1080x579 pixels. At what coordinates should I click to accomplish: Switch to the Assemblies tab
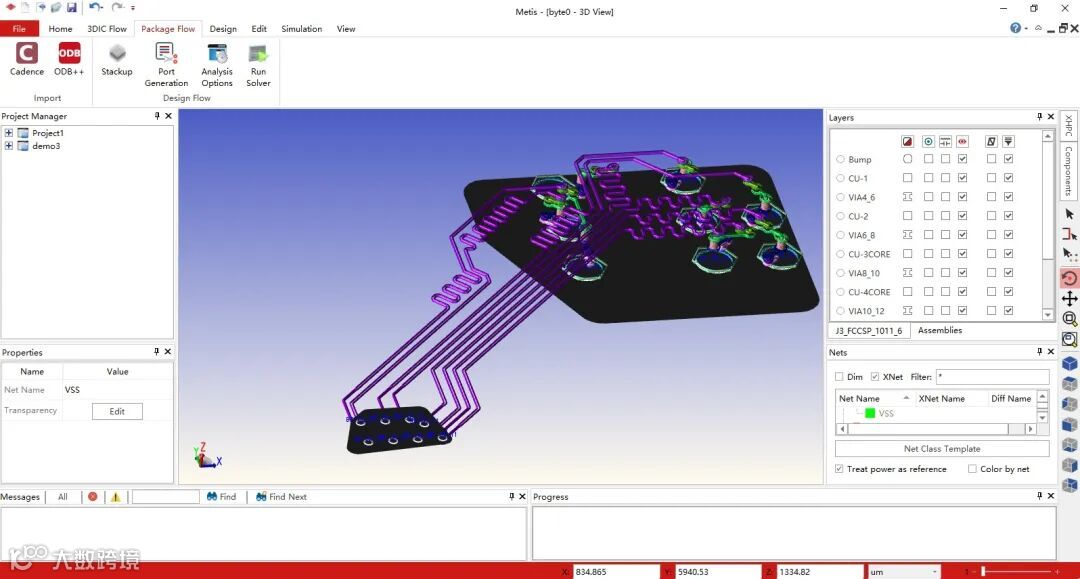coord(939,330)
